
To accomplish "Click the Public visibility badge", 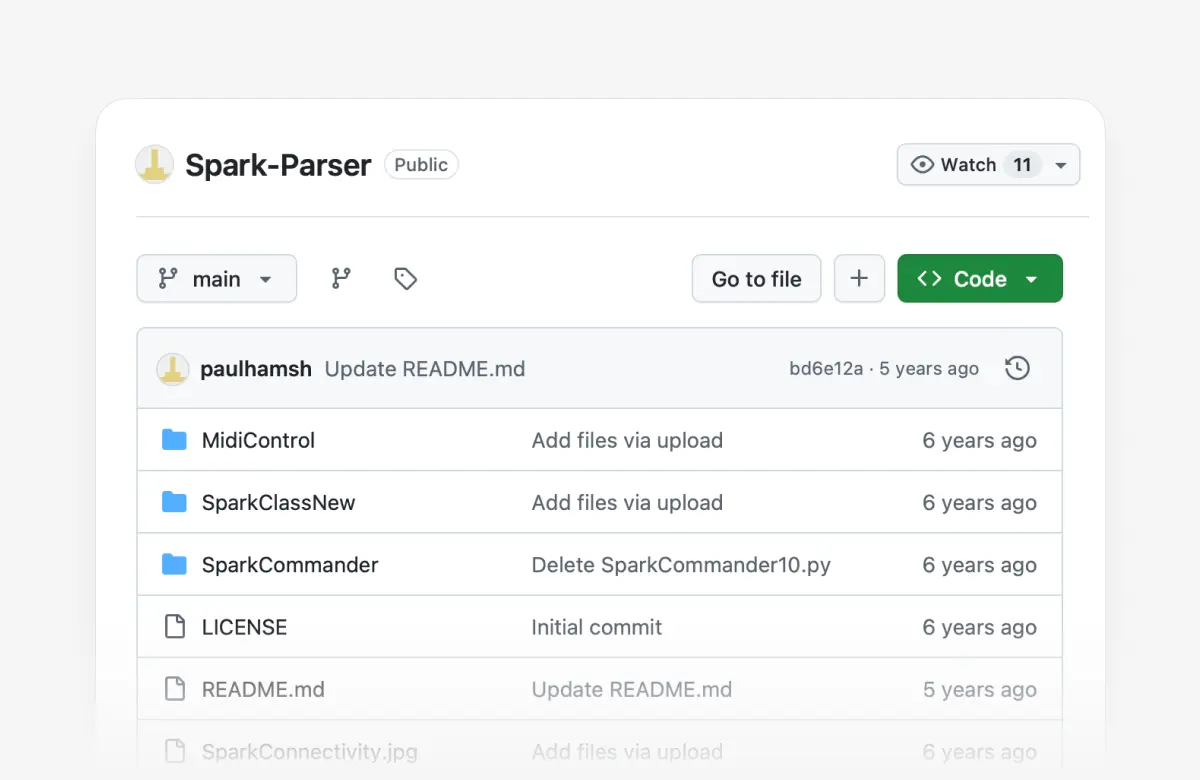I will coord(421,165).
